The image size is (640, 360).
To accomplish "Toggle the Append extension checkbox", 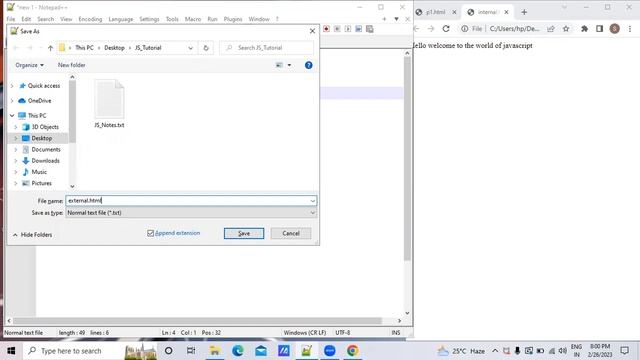I will click(150, 233).
